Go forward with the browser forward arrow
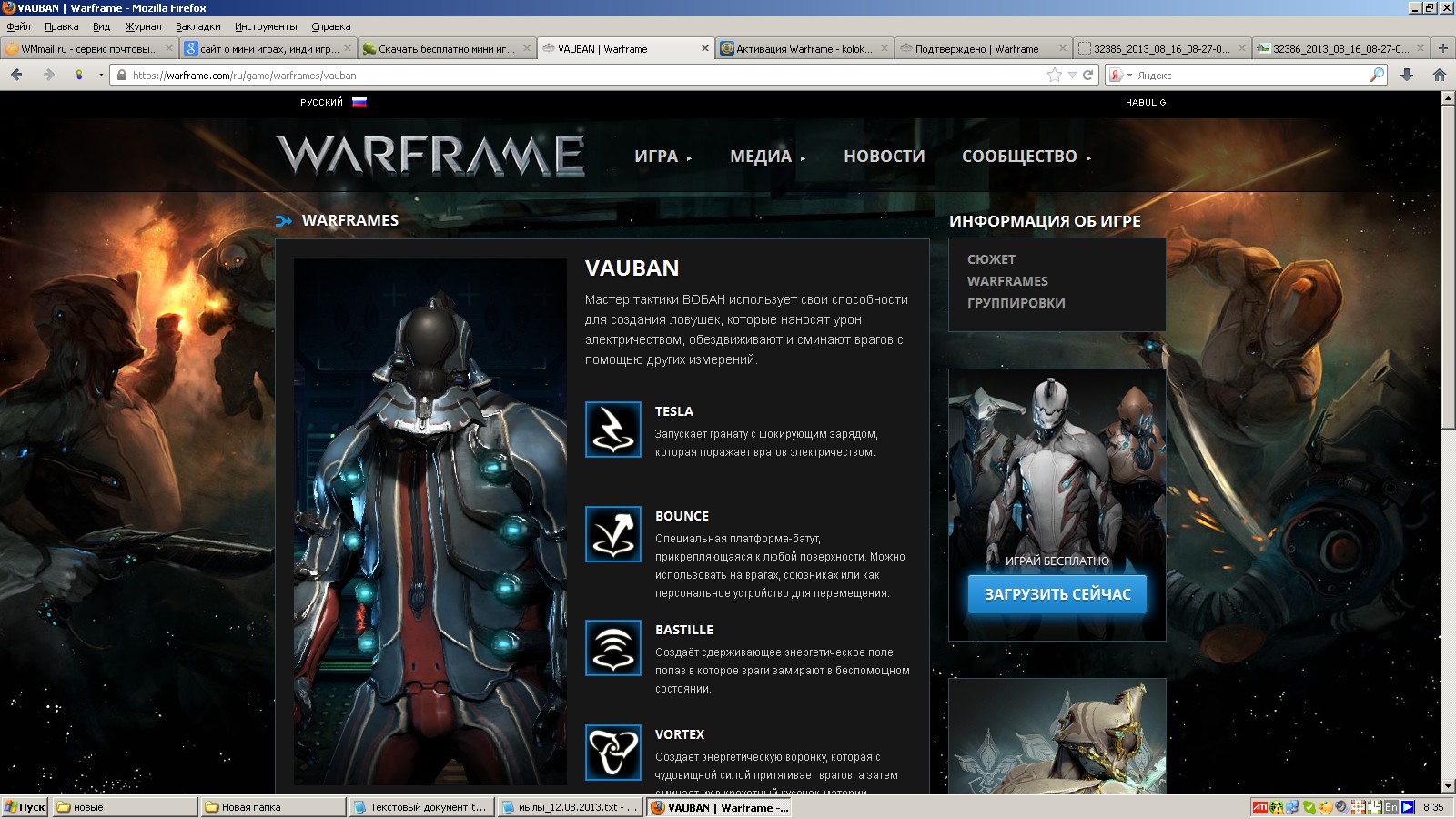1456x819 pixels. [49, 75]
